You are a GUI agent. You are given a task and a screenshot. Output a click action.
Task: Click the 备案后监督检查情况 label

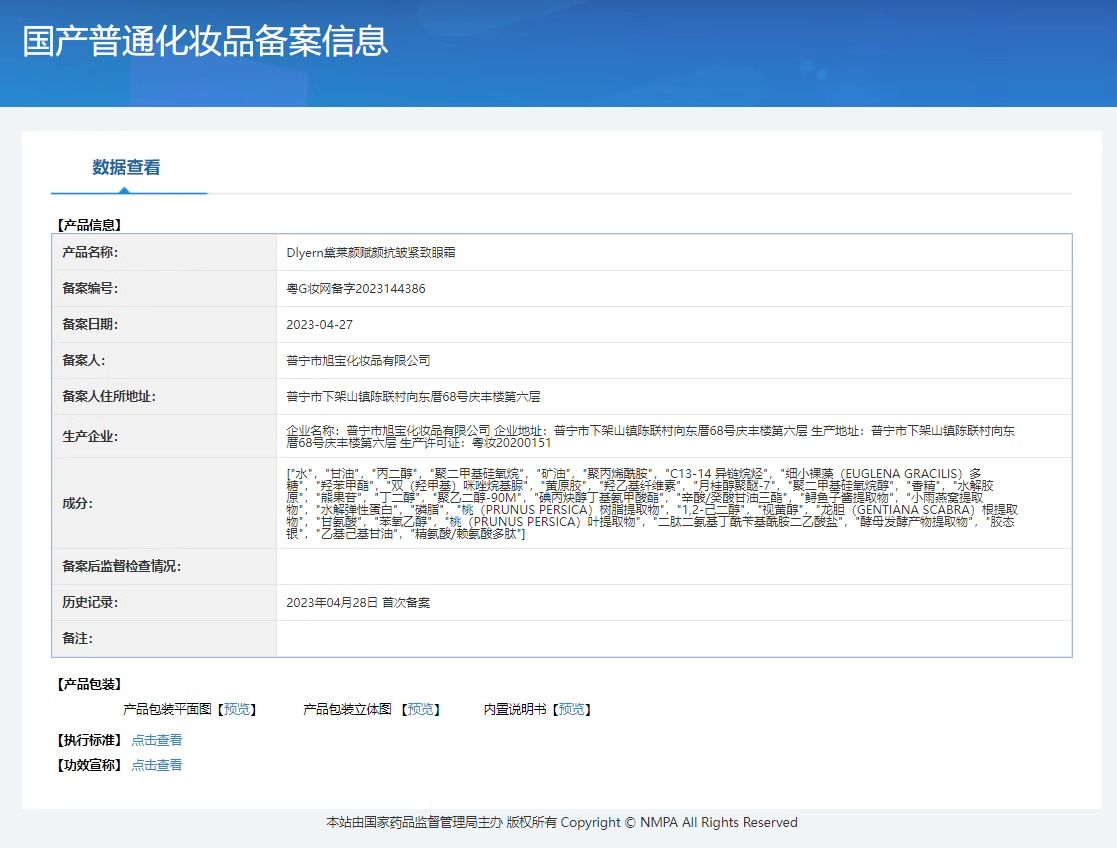[122, 567]
